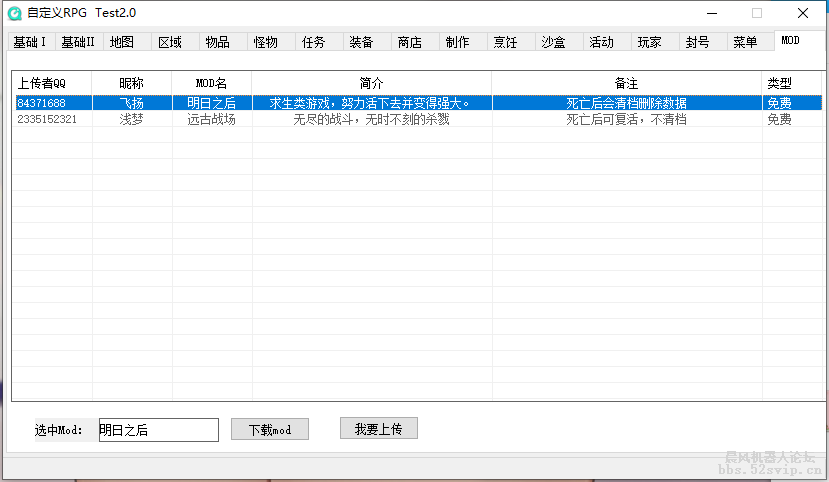
Task: Select the 商店 tab
Action: (x=415, y=42)
